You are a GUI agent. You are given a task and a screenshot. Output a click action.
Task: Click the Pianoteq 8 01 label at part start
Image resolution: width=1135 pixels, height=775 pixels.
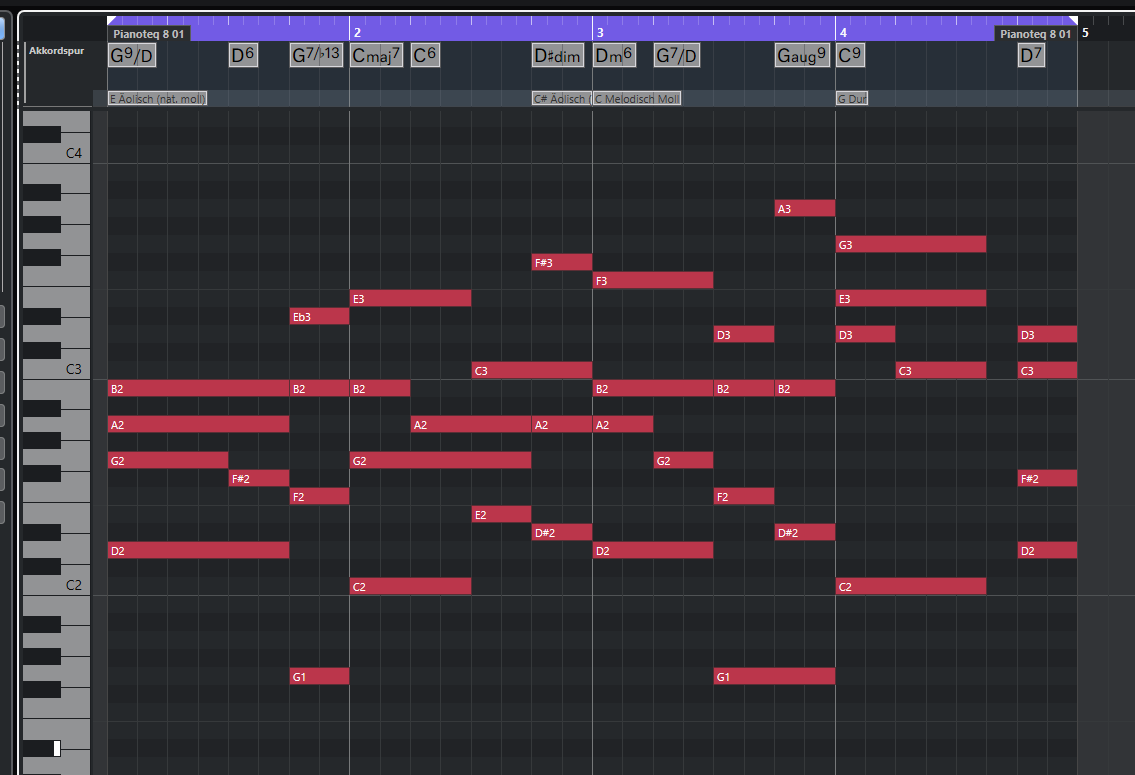pos(149,34)
